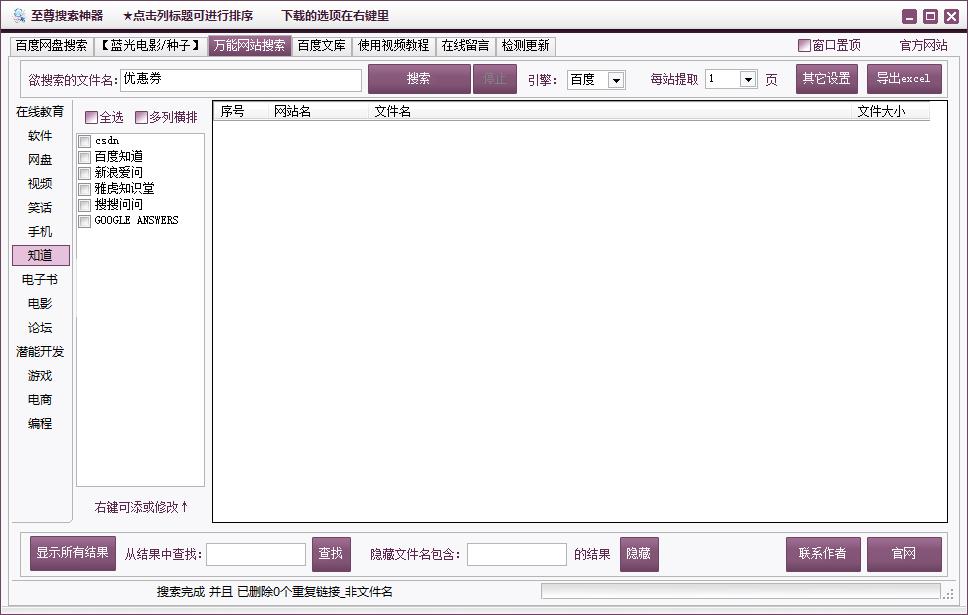Select the 游戏 category
Viewport: 968px width, 615px height.
40,375
